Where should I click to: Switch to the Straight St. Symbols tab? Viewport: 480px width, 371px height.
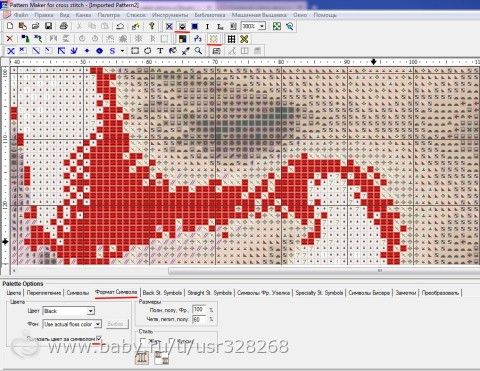tap(210, 293)
